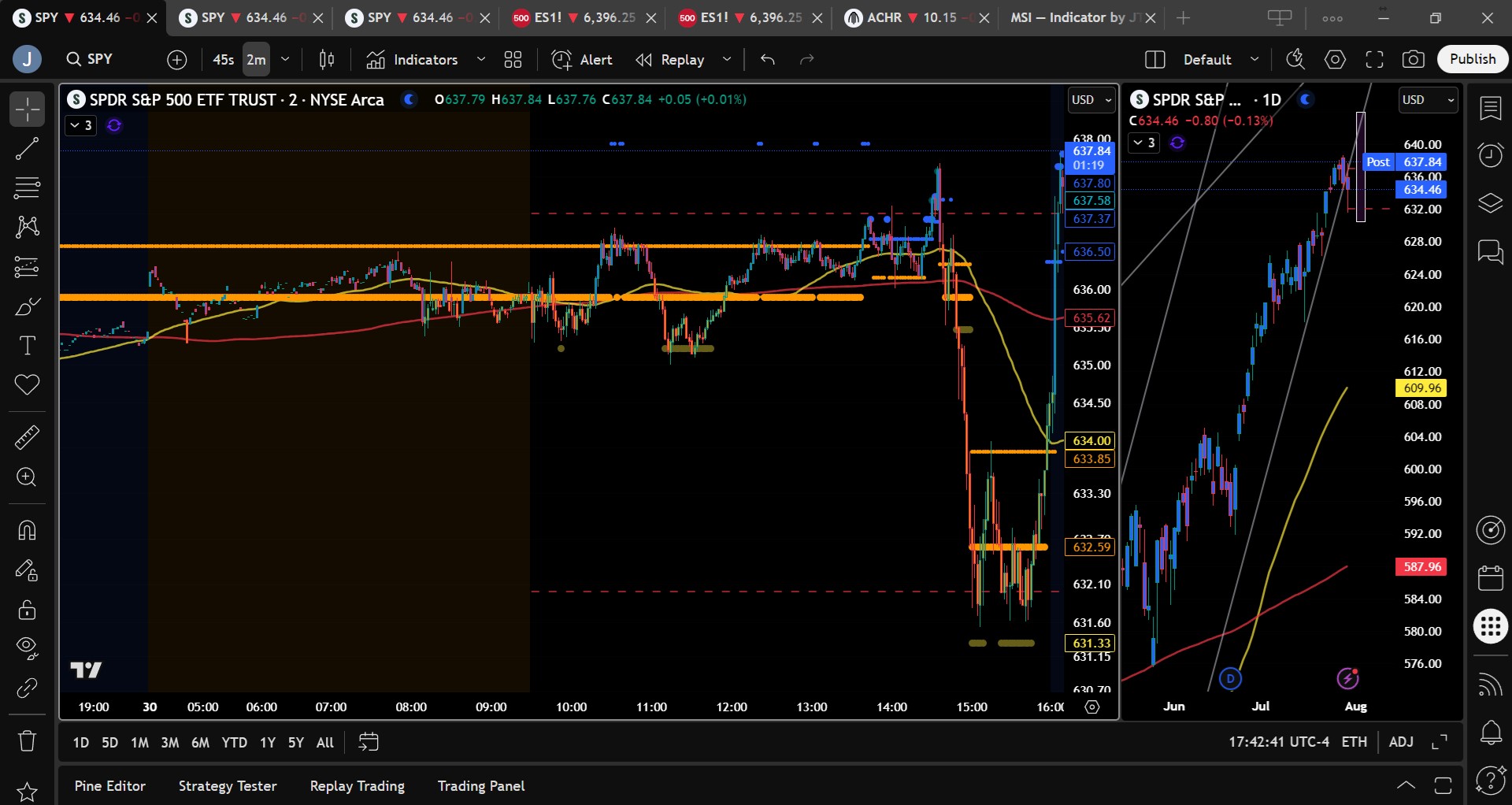Viewport: 1512px width, 805px height.
Task: Open the Pine Editor panel
Action: pos(110,786)
